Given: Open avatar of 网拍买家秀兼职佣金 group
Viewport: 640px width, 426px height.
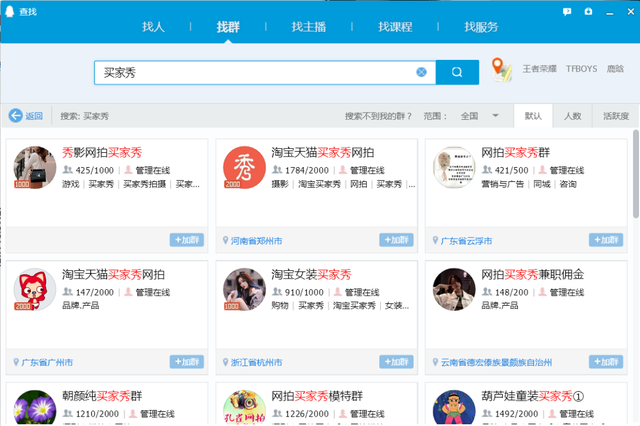Looking at the screenshot, I should pyautogui.click(x=454, y=289).
